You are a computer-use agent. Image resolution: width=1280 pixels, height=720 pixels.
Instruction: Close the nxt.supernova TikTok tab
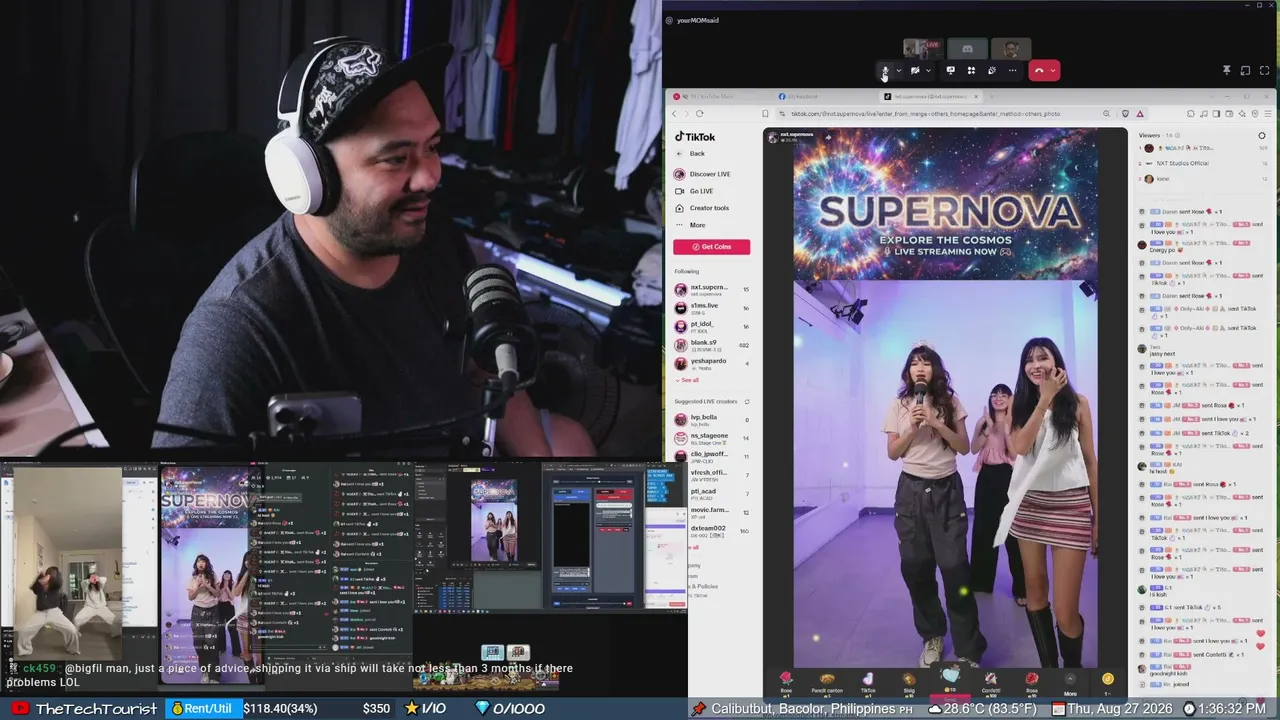coord(976,96)
